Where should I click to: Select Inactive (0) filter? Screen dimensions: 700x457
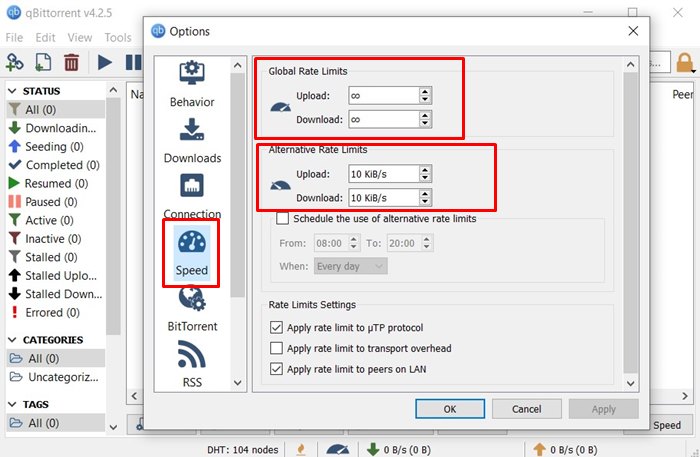pos(56,239)
